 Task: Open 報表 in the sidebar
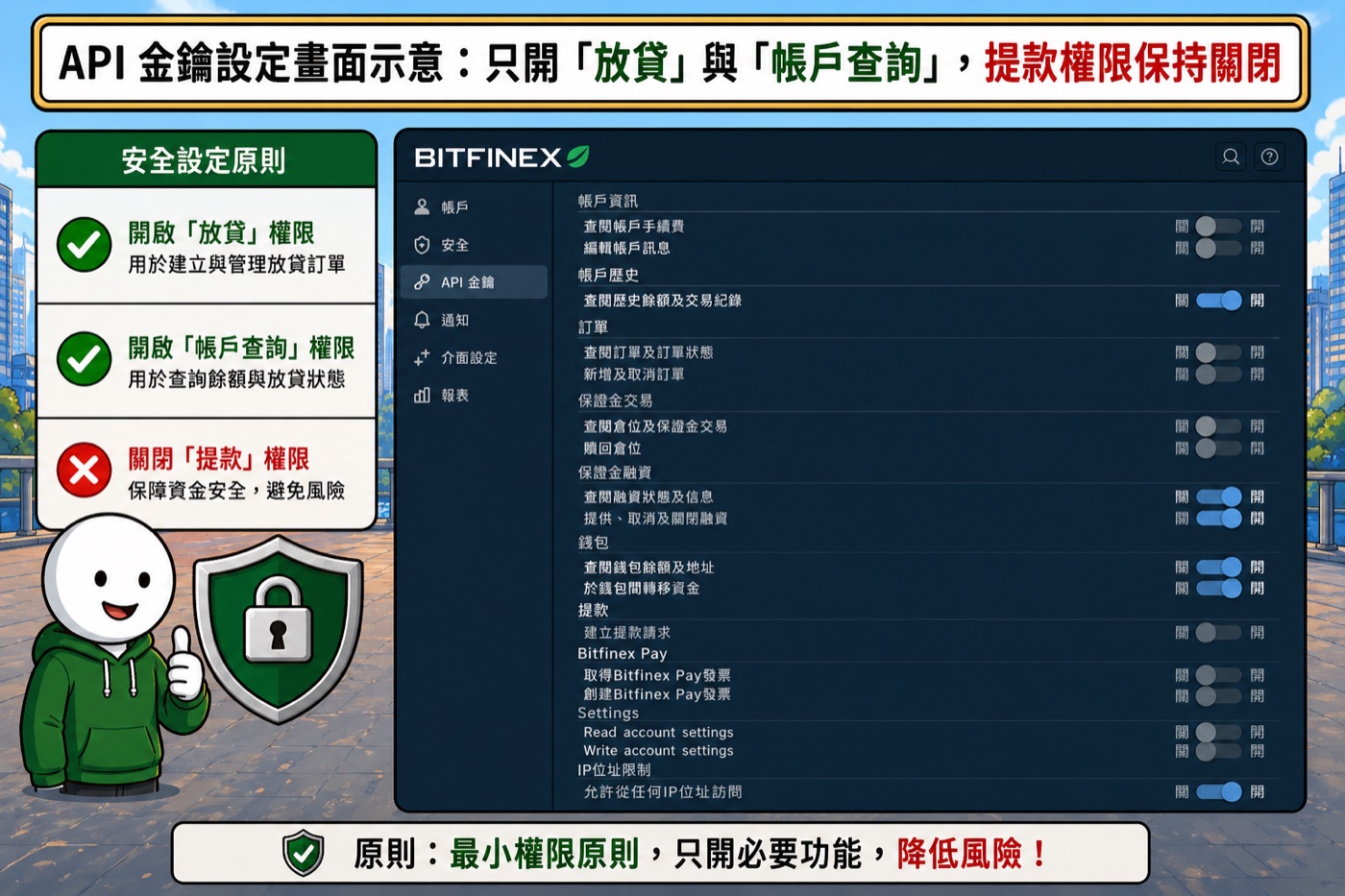pos(474,395)
